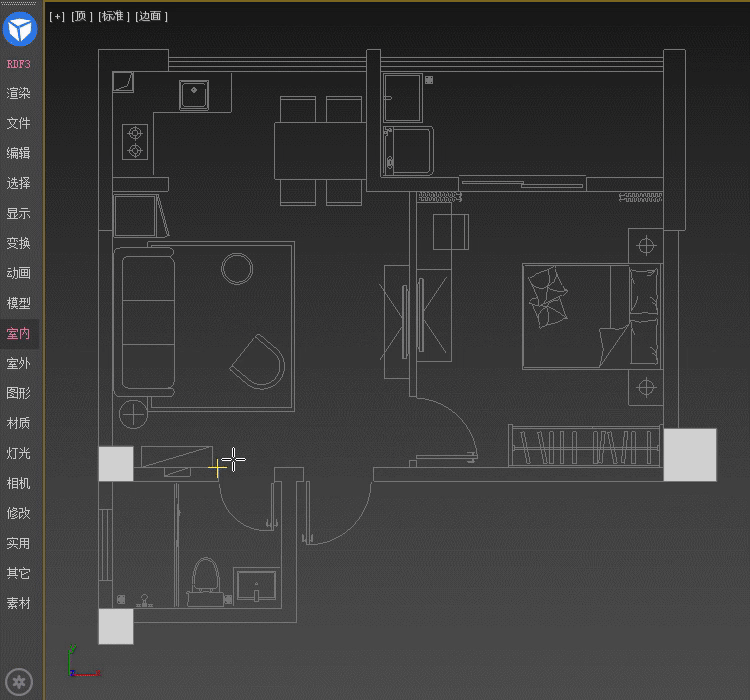The height and width of the screenshot is (700, 750).
Task: Open the 显示 (Display) sidebar menu
Action: point(19,213)
